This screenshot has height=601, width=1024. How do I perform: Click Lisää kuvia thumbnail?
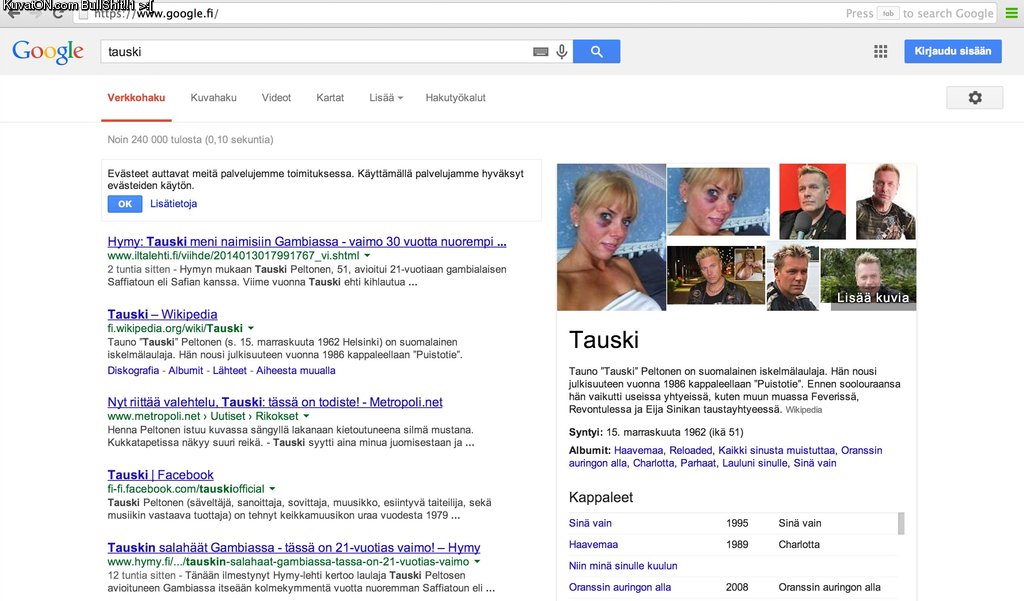[x=869, y=280]
